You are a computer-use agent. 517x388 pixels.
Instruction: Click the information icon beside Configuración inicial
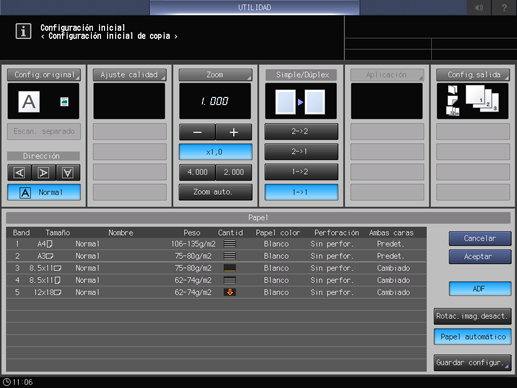pyautogui.click(x=23, y=32)
